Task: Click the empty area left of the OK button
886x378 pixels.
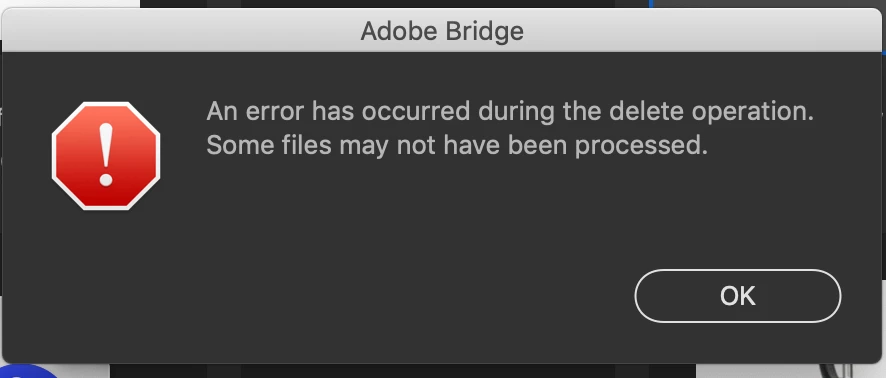Action: pos(396,296)
